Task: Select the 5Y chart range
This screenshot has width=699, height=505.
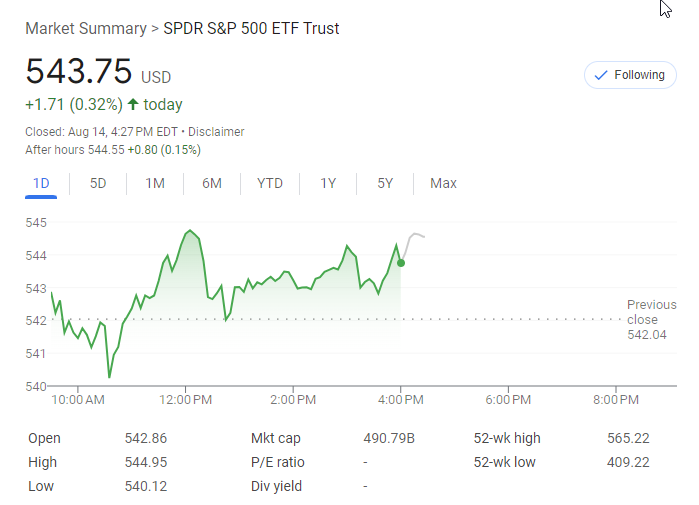Action: coord(385,183)
